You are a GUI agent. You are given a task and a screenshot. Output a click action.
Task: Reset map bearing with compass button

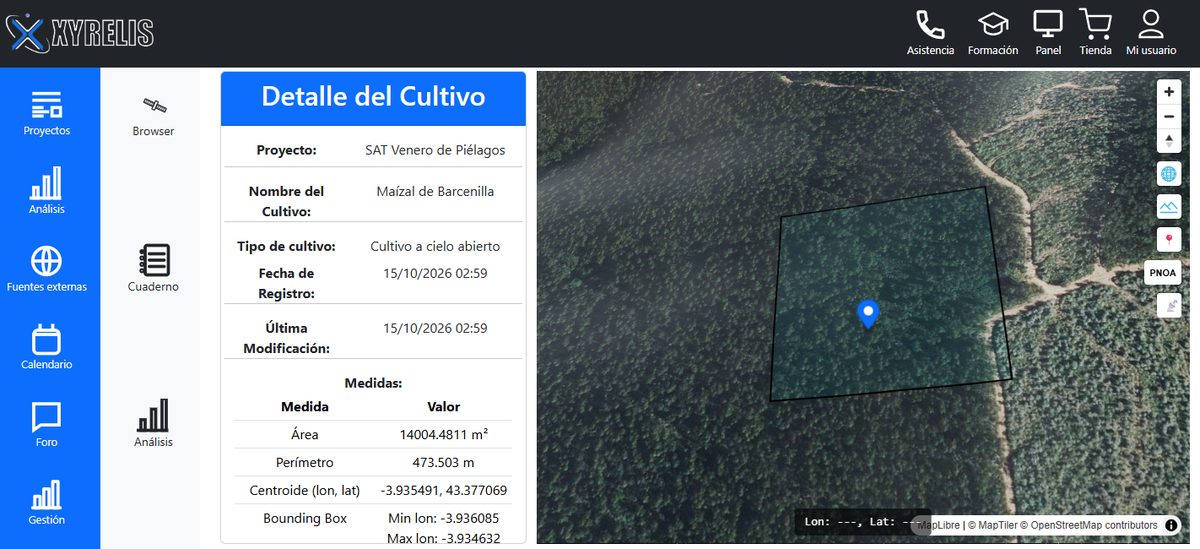(x=1169, y=141)
